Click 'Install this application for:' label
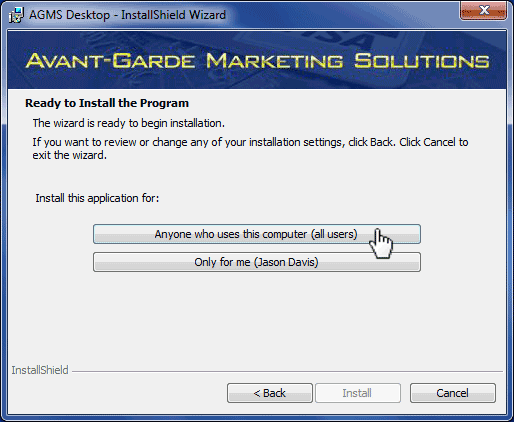514x422 pixels. click(x=97, y=198)
